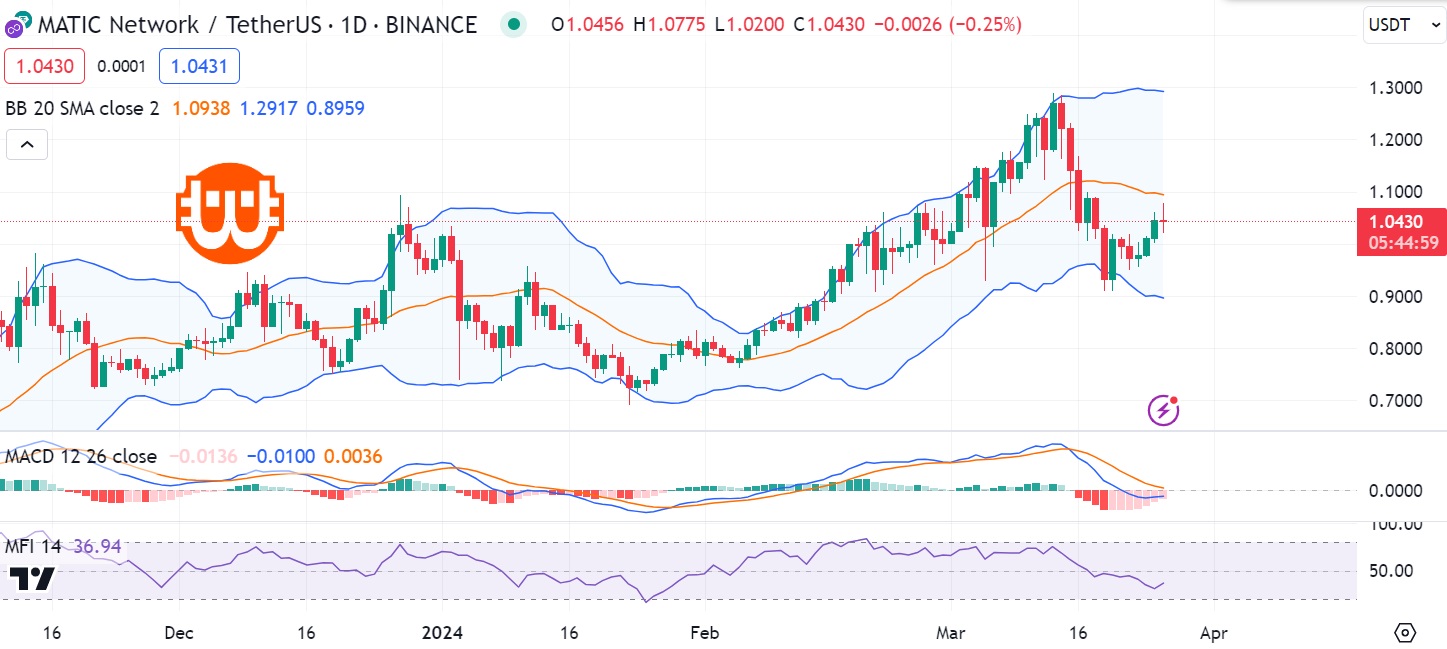This screenshot has width=1447, height=649.
Task: Click the 2024 label on the time axis
Action: click(x=440, y=633)
